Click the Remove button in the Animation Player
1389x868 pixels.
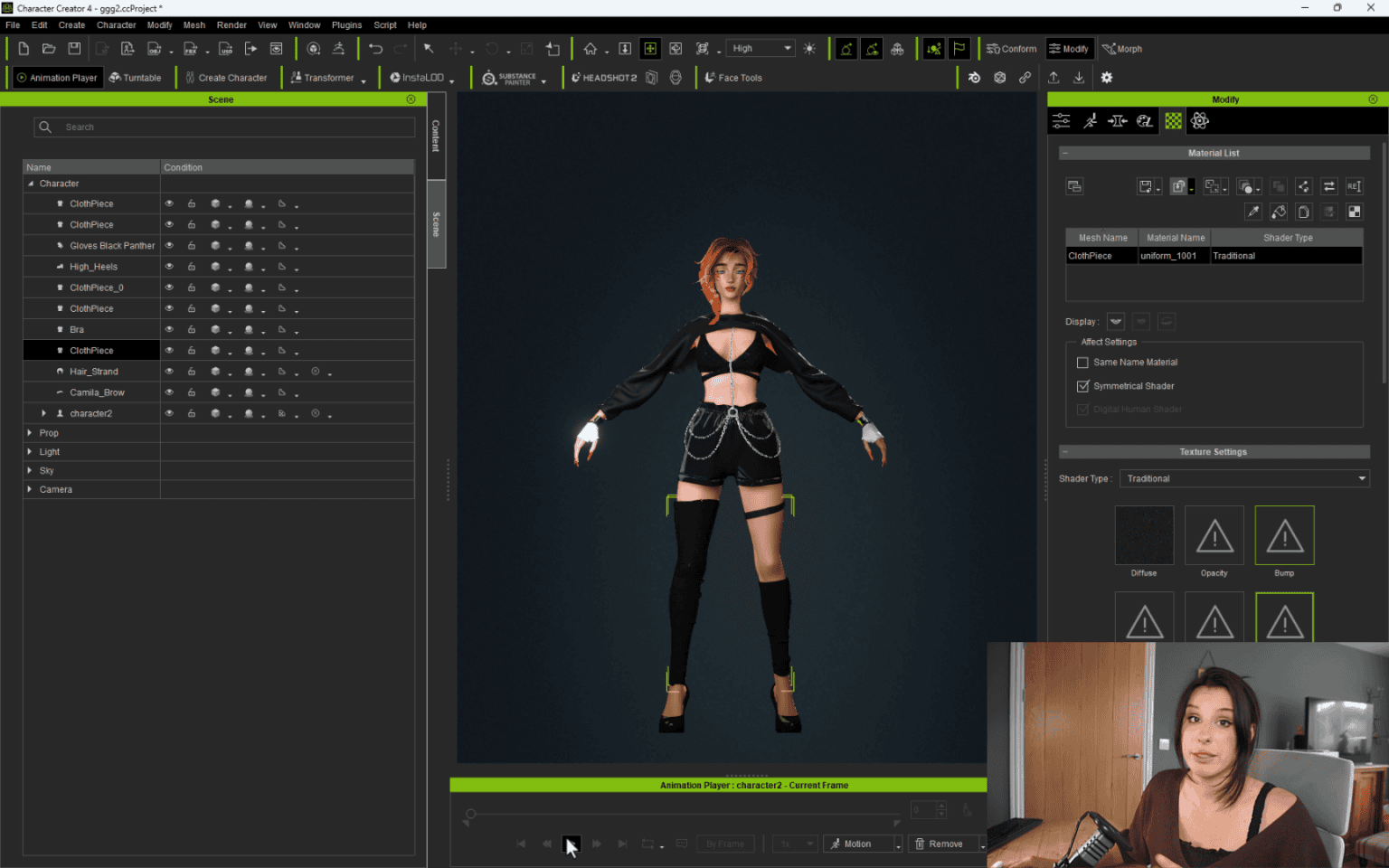945,843
